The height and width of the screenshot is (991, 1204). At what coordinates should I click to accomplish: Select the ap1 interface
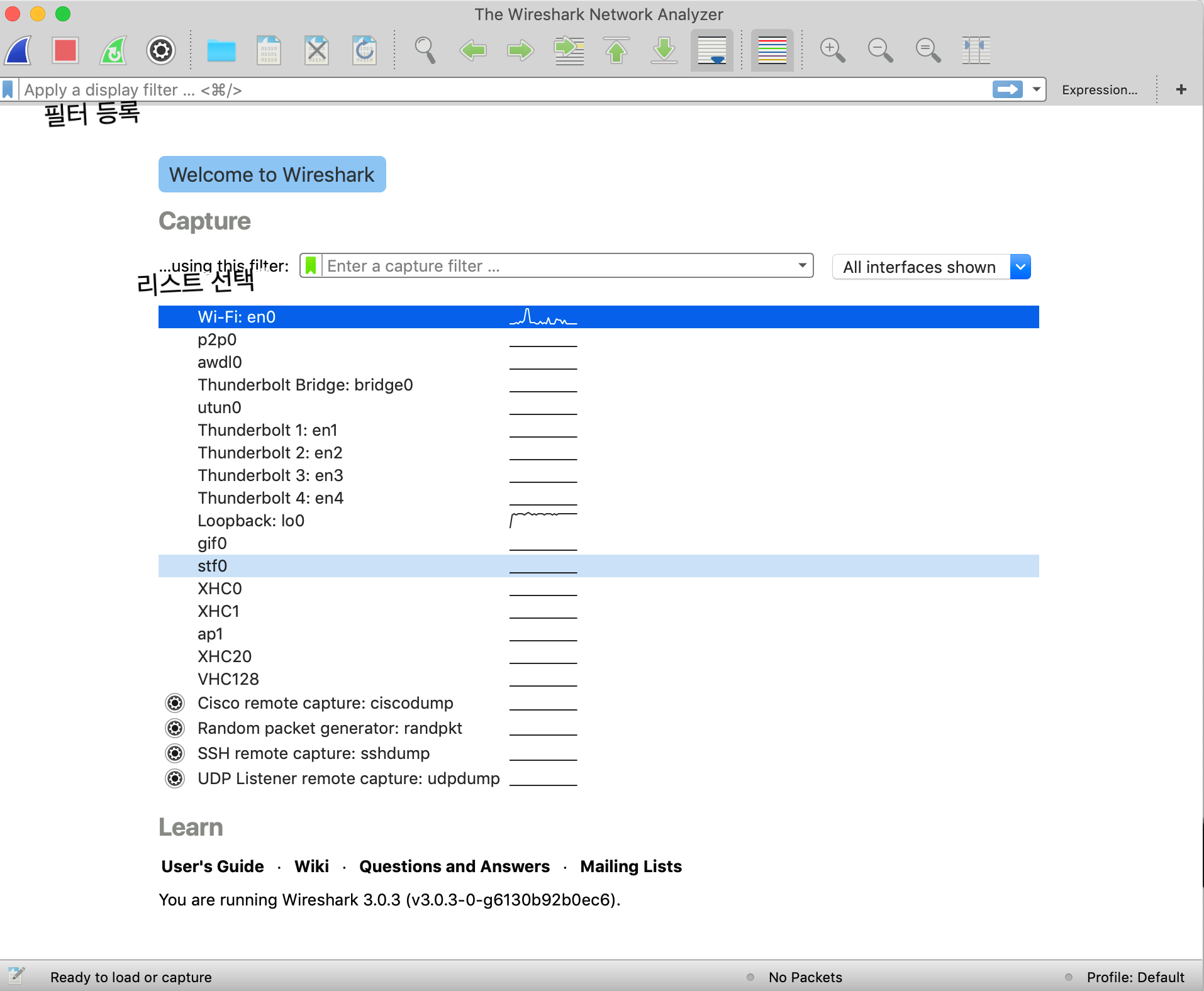coord(599,634)
